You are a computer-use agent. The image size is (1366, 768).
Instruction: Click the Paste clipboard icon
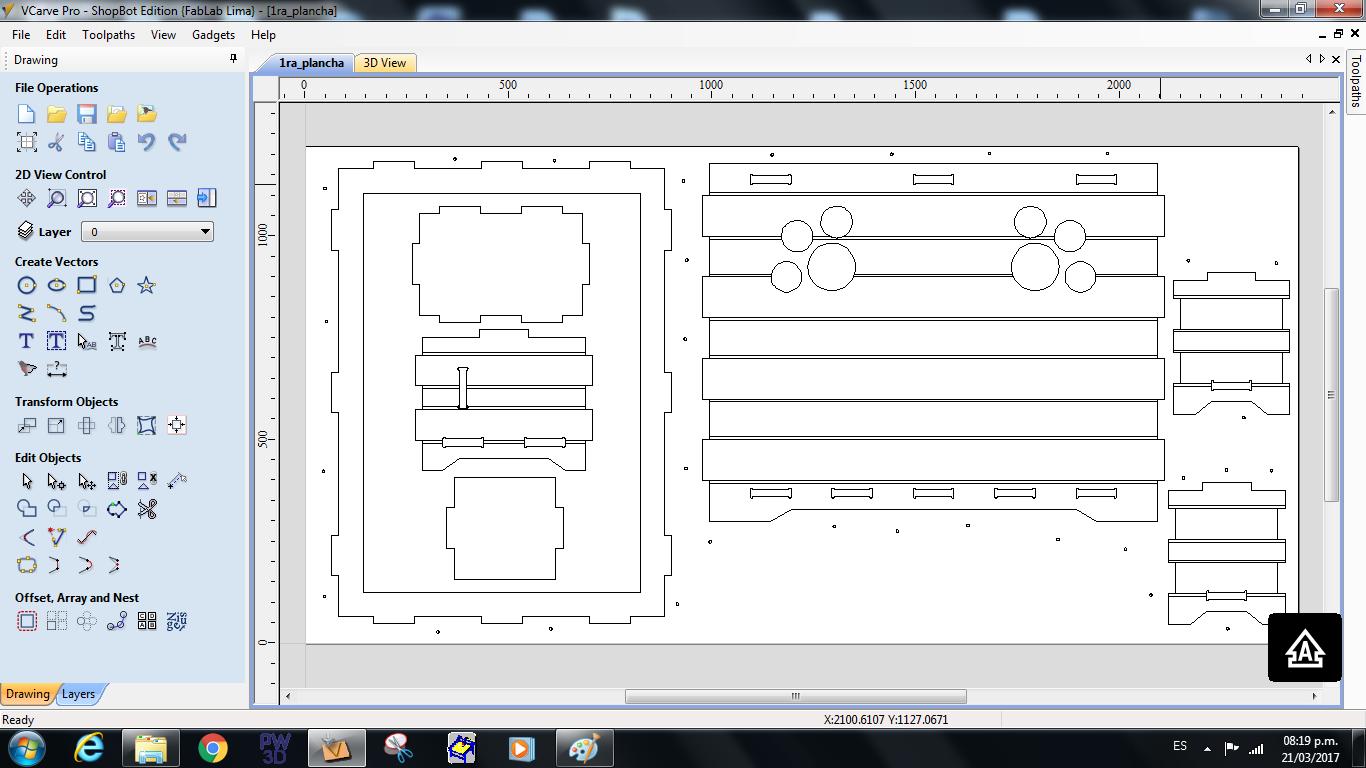(117, 142)
